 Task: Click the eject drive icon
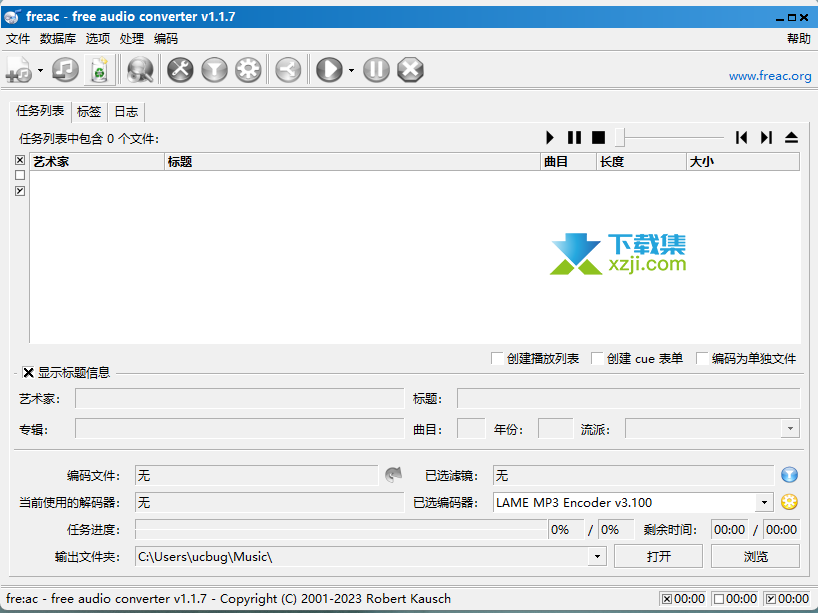tap(791, 138)
